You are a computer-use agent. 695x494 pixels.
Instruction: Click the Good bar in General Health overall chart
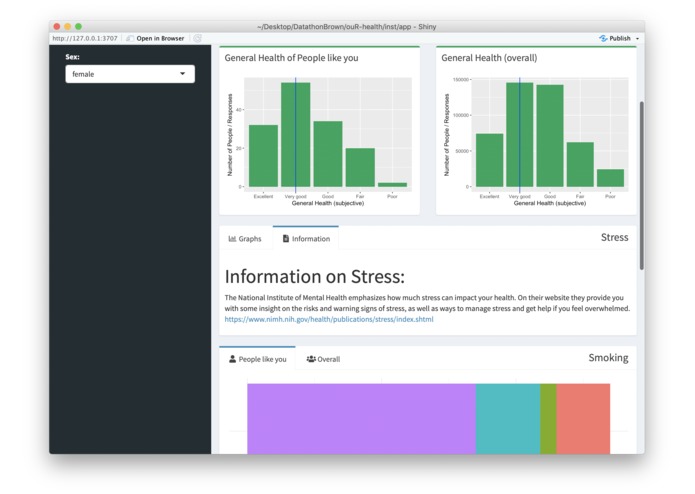pyautogui.click(x=550, y=136)
